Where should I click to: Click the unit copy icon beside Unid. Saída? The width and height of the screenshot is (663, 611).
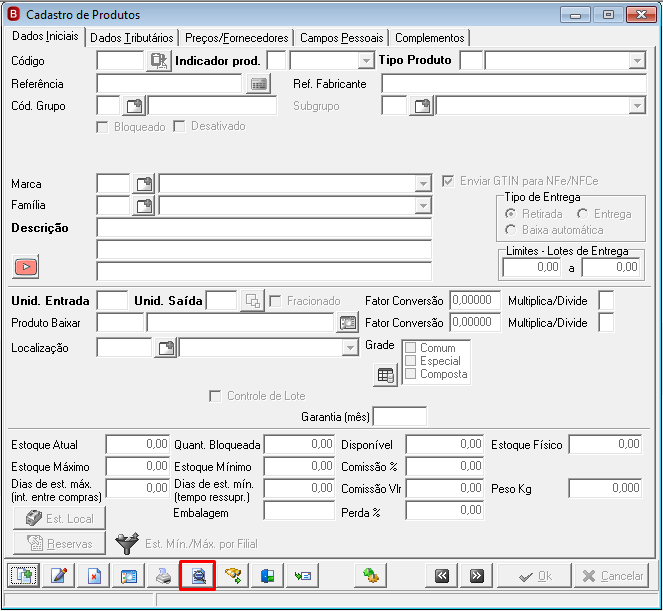(x=252, y=301)
